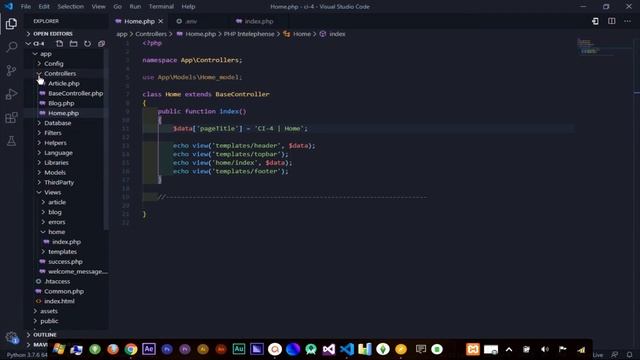Screen dimensions: 640x360
Task: Open the Source Control view
Action: pos(11,71)
